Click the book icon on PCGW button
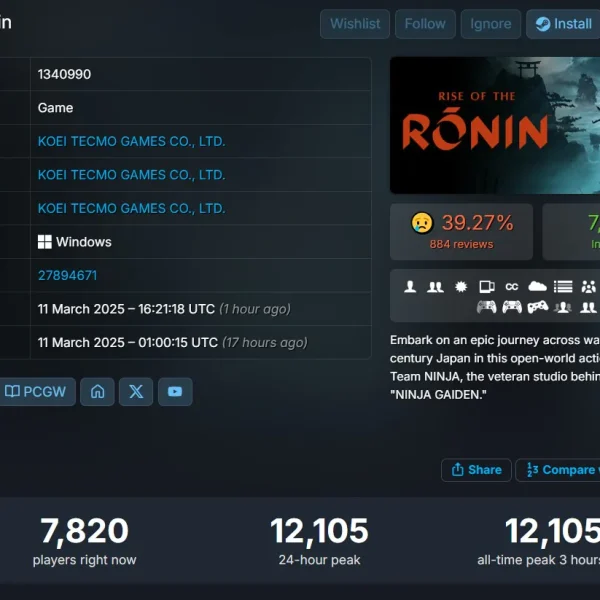The image size is (600, 600). [12, 391]
